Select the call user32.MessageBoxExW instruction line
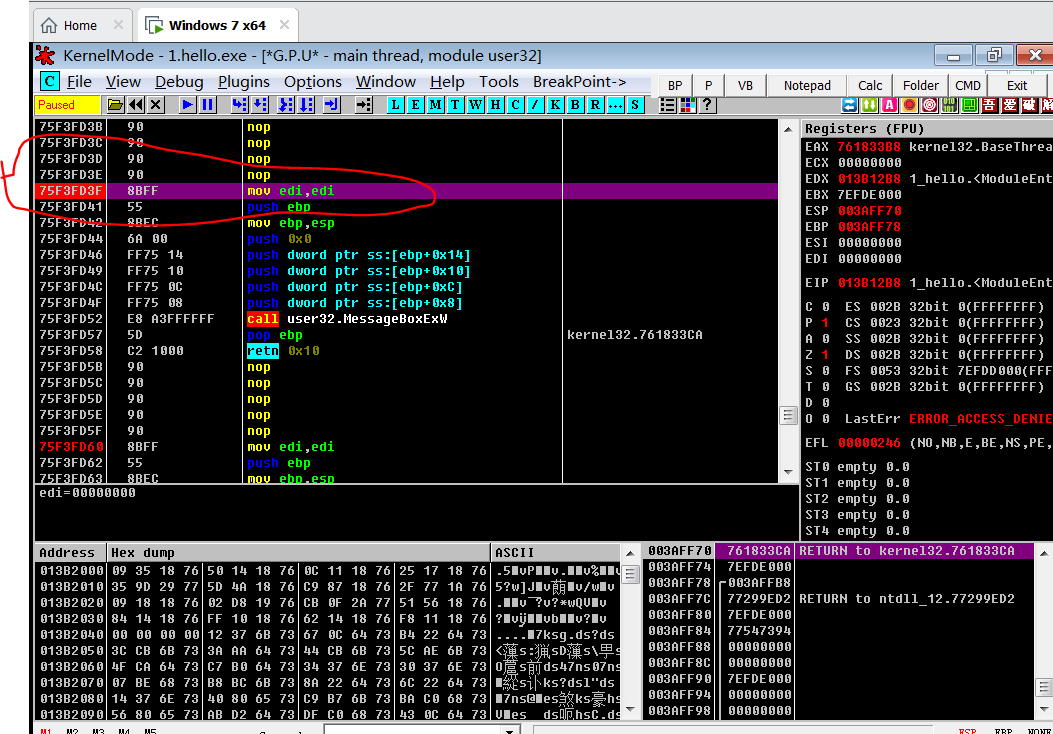The height and width of the screenshot is (734, 1053). click(x=406, y=319)
